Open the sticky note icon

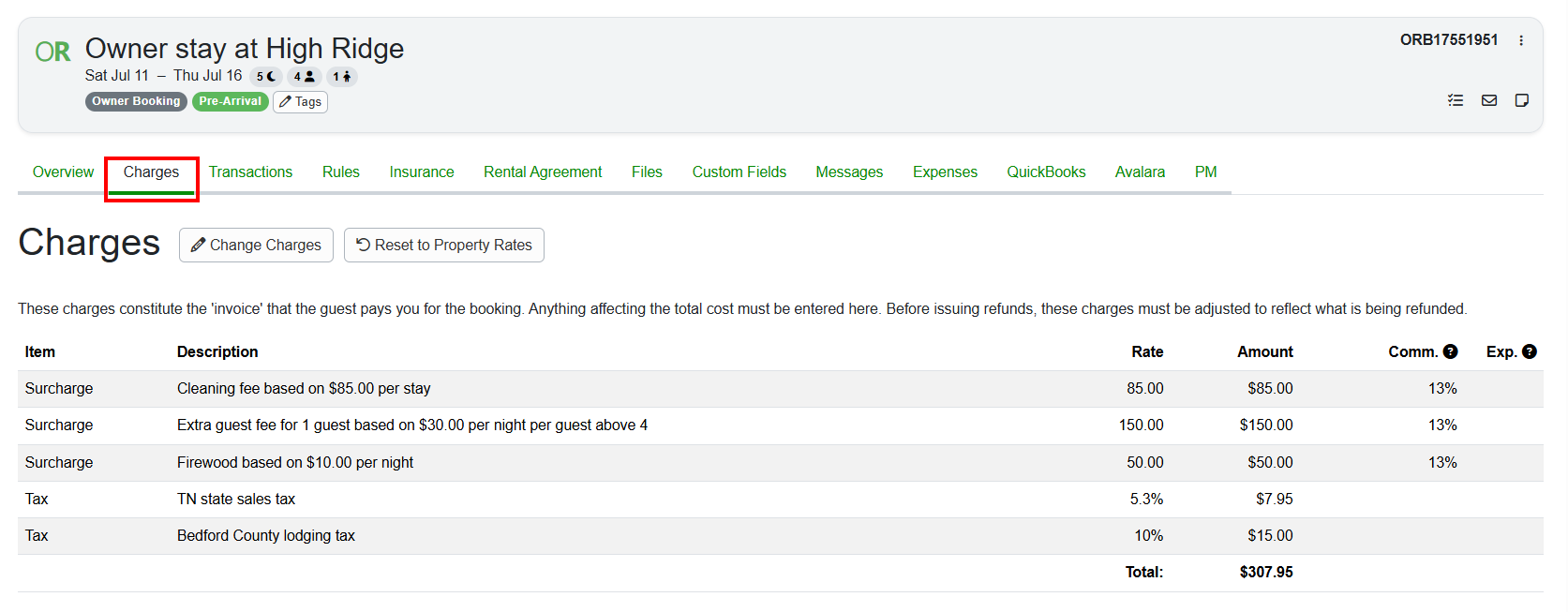[x=1522, y=100]
